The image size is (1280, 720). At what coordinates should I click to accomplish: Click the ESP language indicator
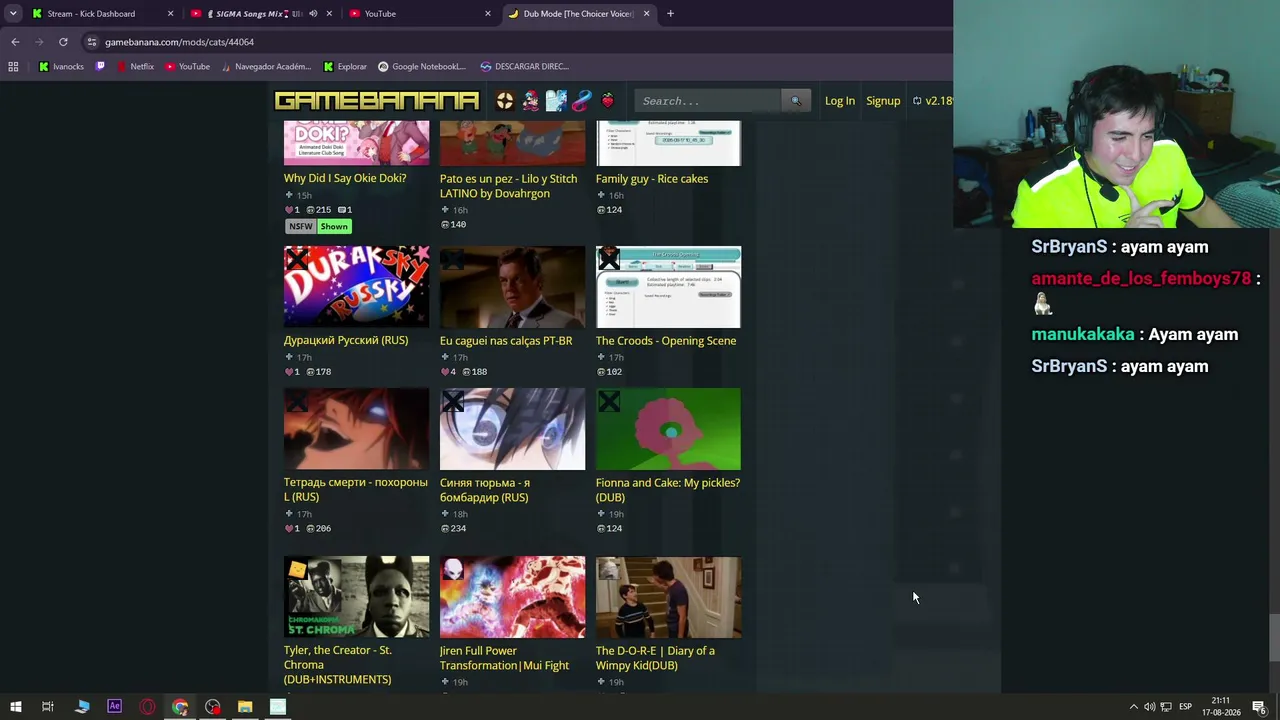pyautogui.click(x=1185, y=707)
